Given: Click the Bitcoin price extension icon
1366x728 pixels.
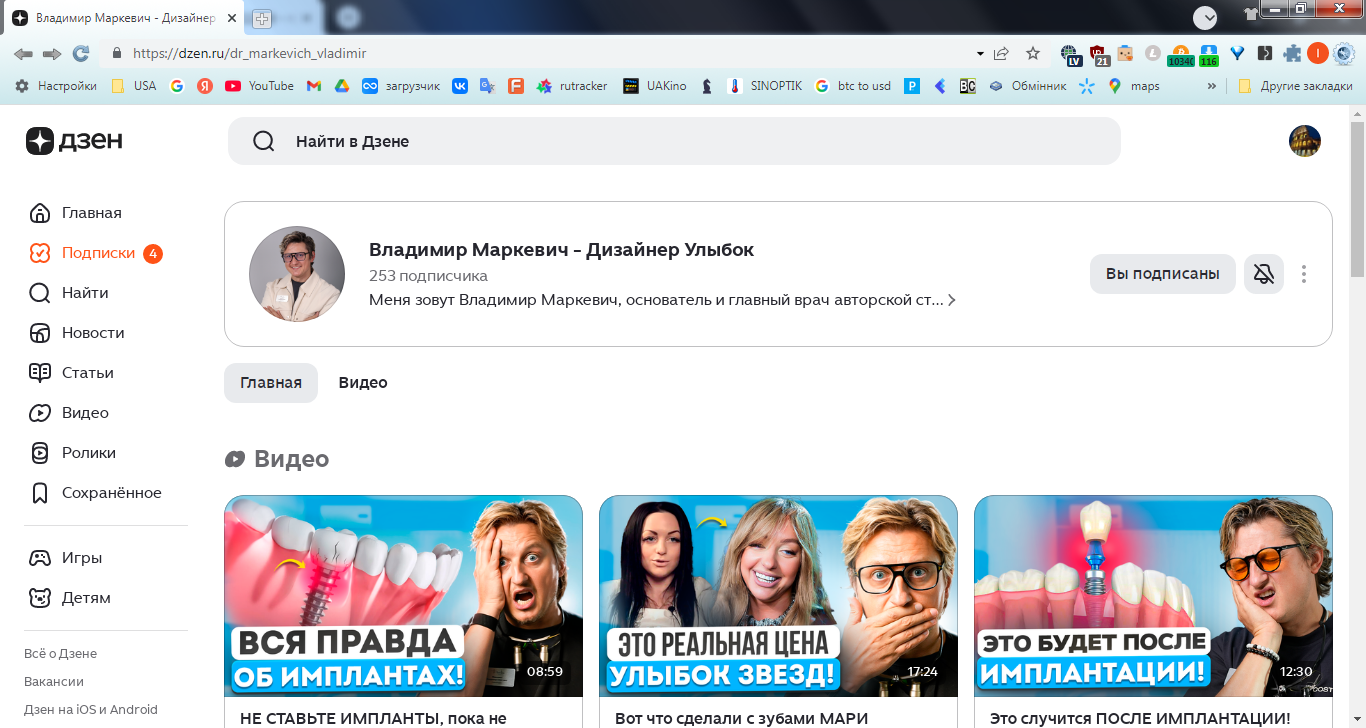Looking at the screenshot, I should (x=1181, y=54).
